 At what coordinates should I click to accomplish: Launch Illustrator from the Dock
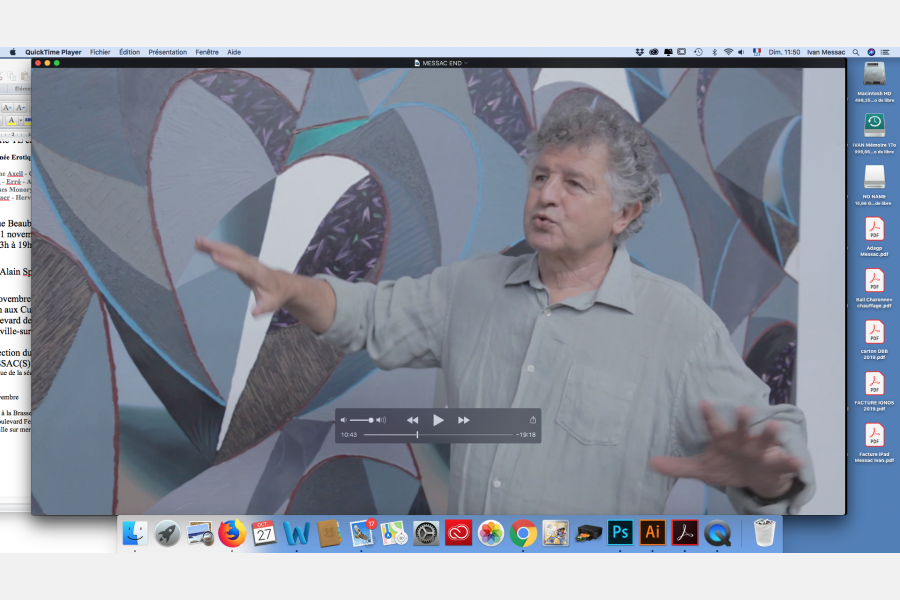click(652, 533)
